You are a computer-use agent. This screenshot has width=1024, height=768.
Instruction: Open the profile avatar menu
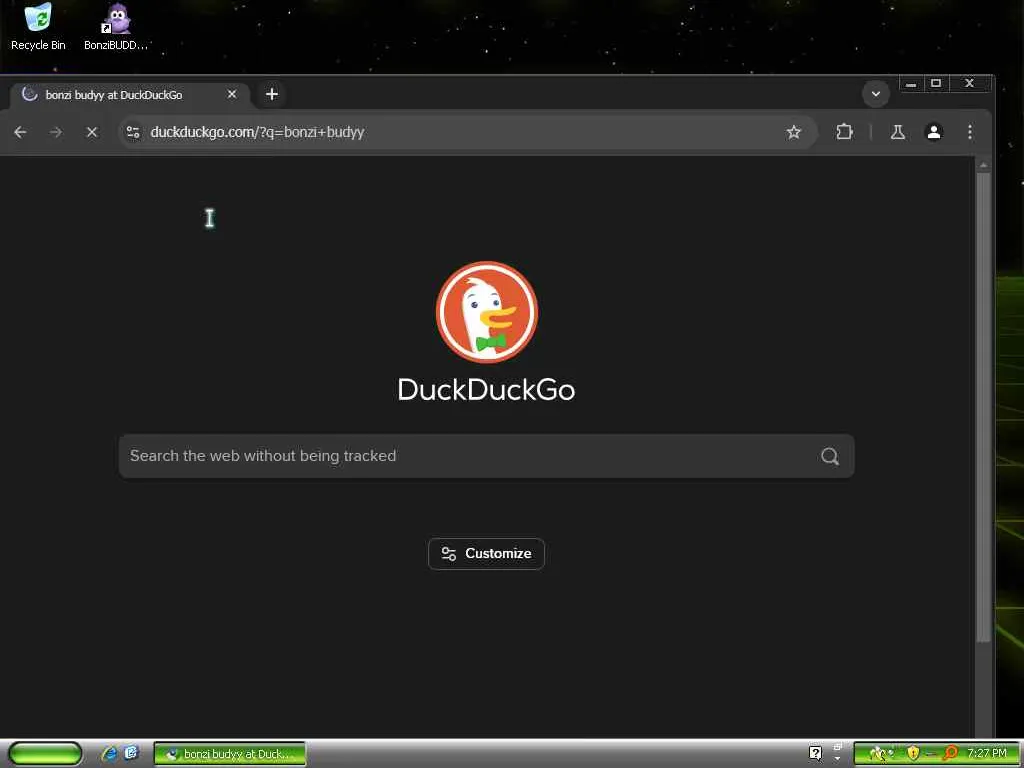click(934, 132)
